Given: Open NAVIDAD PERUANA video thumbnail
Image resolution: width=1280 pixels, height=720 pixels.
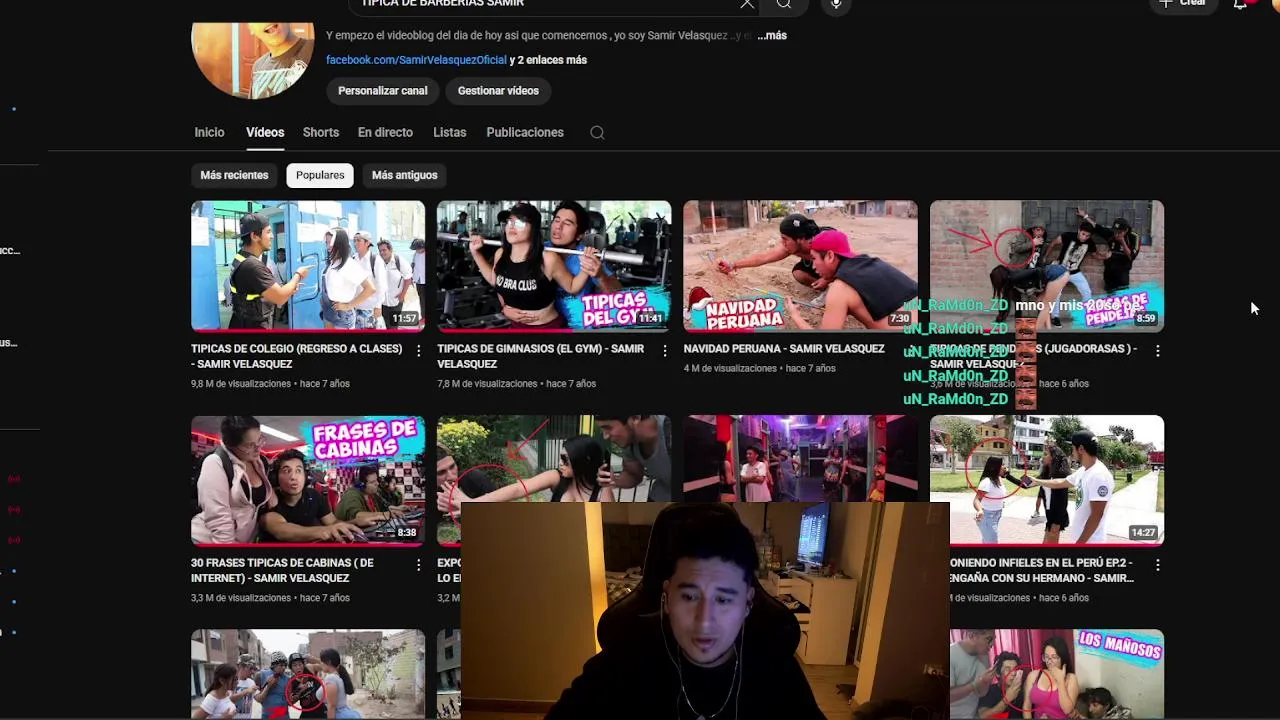Looking at the screenshot, I should (x=800, y=266).
